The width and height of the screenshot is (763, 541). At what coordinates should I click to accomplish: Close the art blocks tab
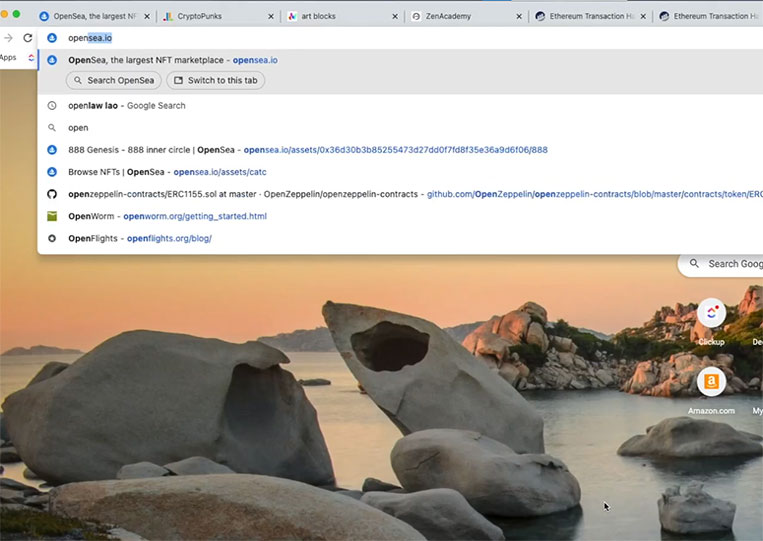click(x=395, y=16)
